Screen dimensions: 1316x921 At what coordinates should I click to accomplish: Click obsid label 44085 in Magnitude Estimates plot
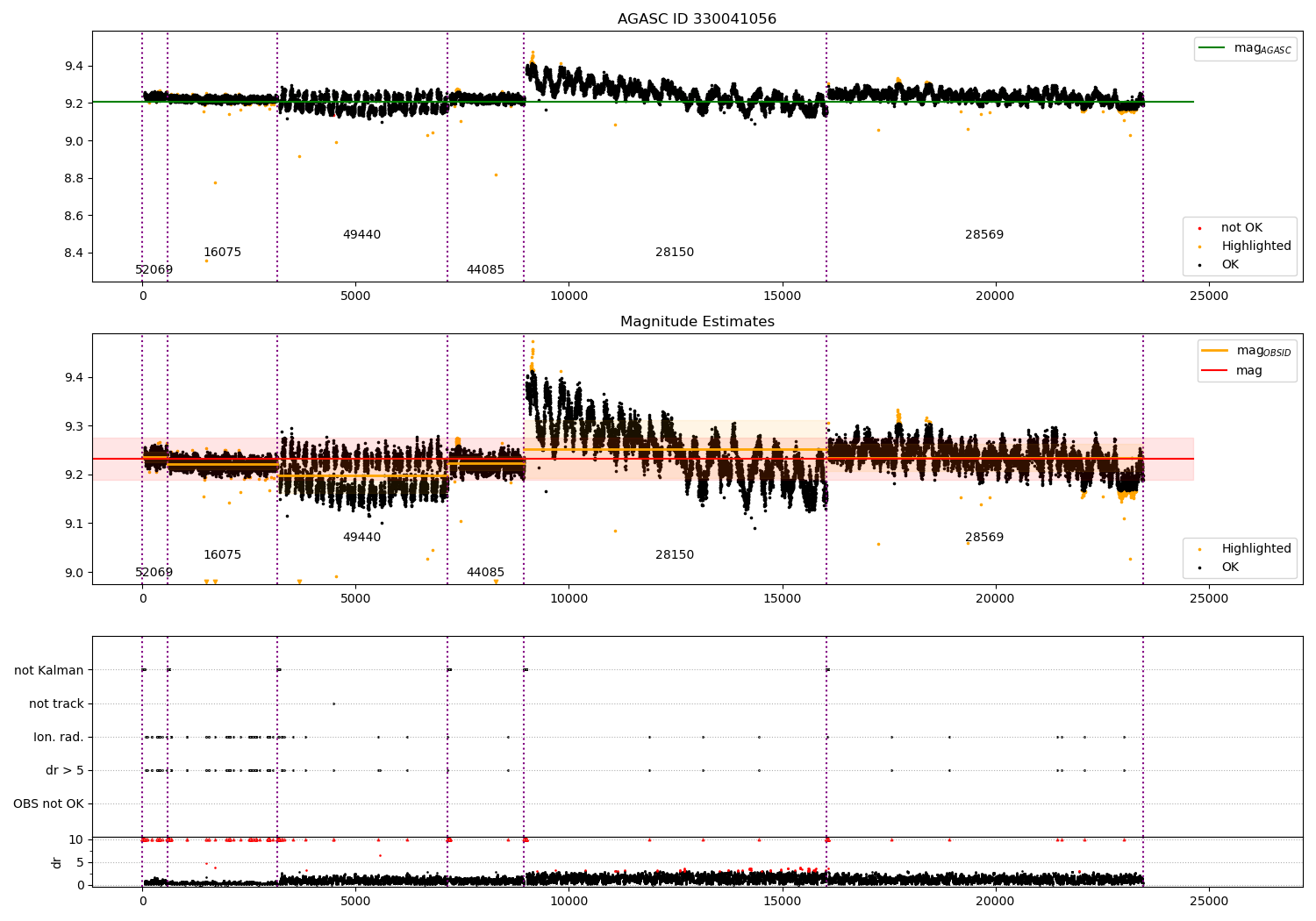(485, 573)
